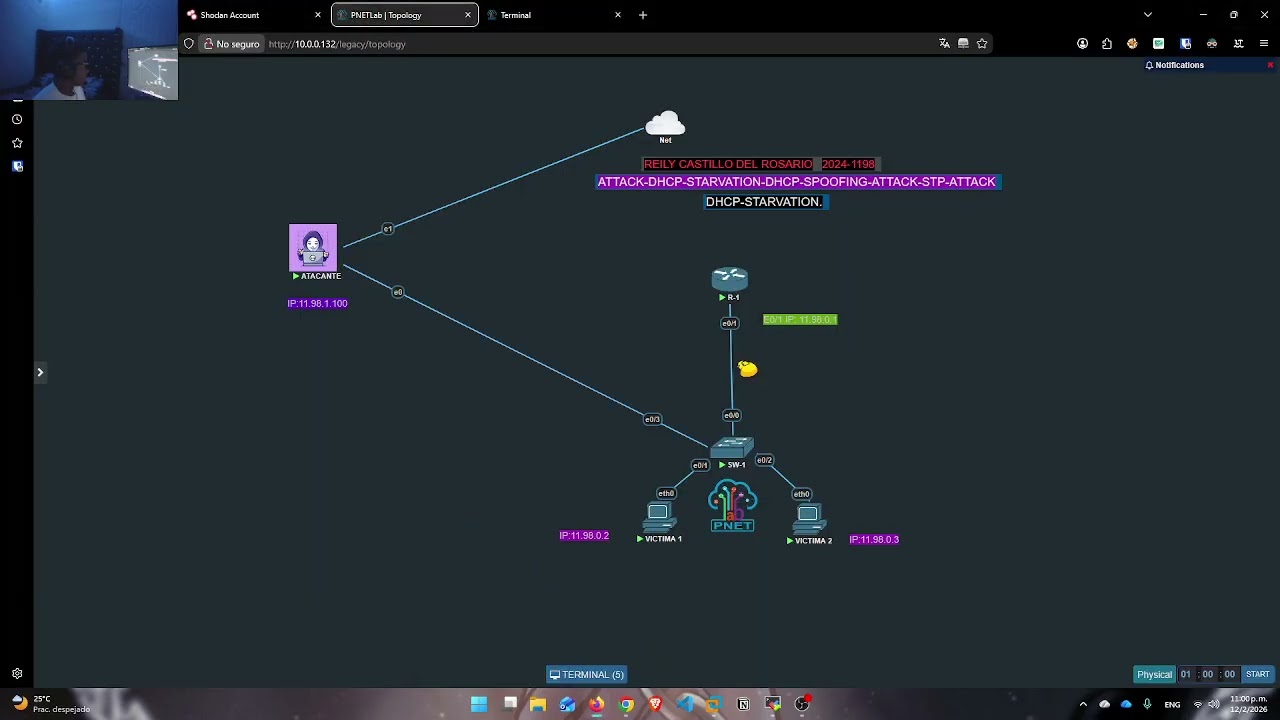The height and width of the screenshot is (720, 1280).
Task: Click the translate page icon
Action: click(x=944, y=44)
